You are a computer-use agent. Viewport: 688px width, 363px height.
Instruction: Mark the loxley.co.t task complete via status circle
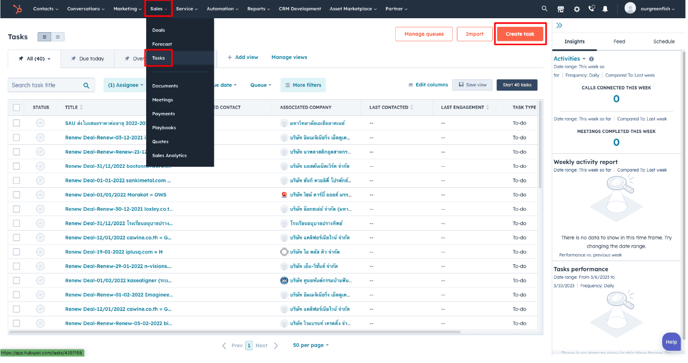click(x=40, y=209)
